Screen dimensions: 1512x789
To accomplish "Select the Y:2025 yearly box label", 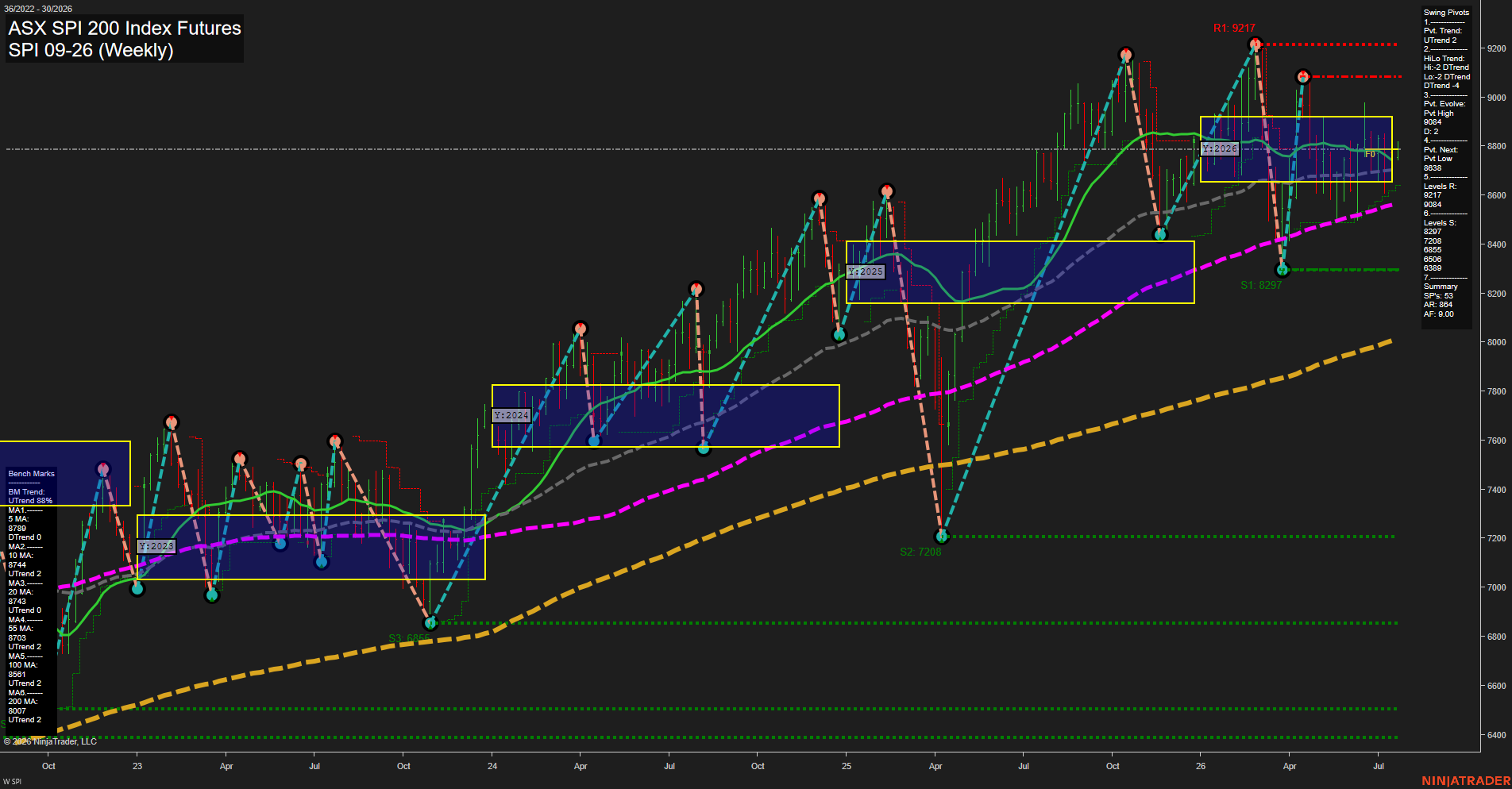I will tap(866, 271).
